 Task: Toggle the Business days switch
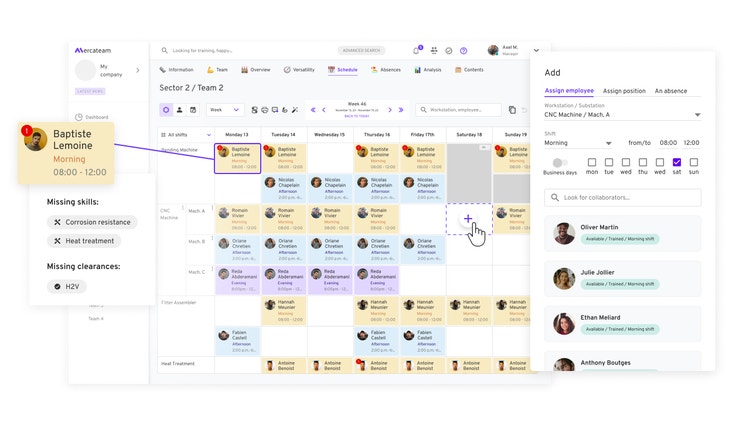560,163
